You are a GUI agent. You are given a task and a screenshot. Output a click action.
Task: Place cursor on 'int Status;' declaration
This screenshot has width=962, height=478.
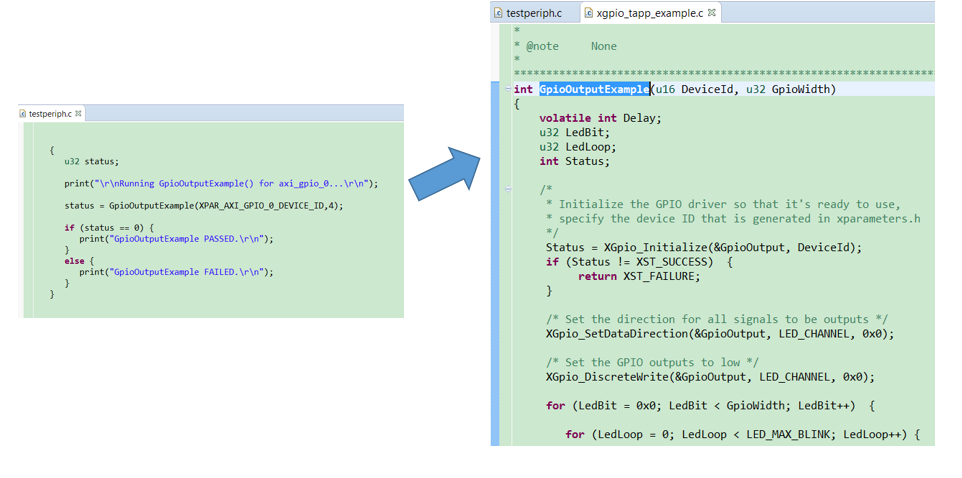(575, 162)
